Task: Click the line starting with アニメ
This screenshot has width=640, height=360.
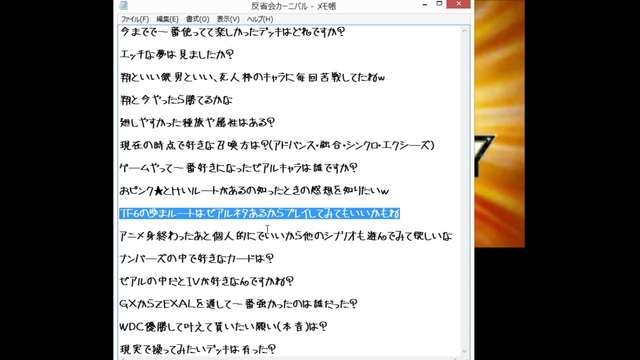Action: (286, 236)
